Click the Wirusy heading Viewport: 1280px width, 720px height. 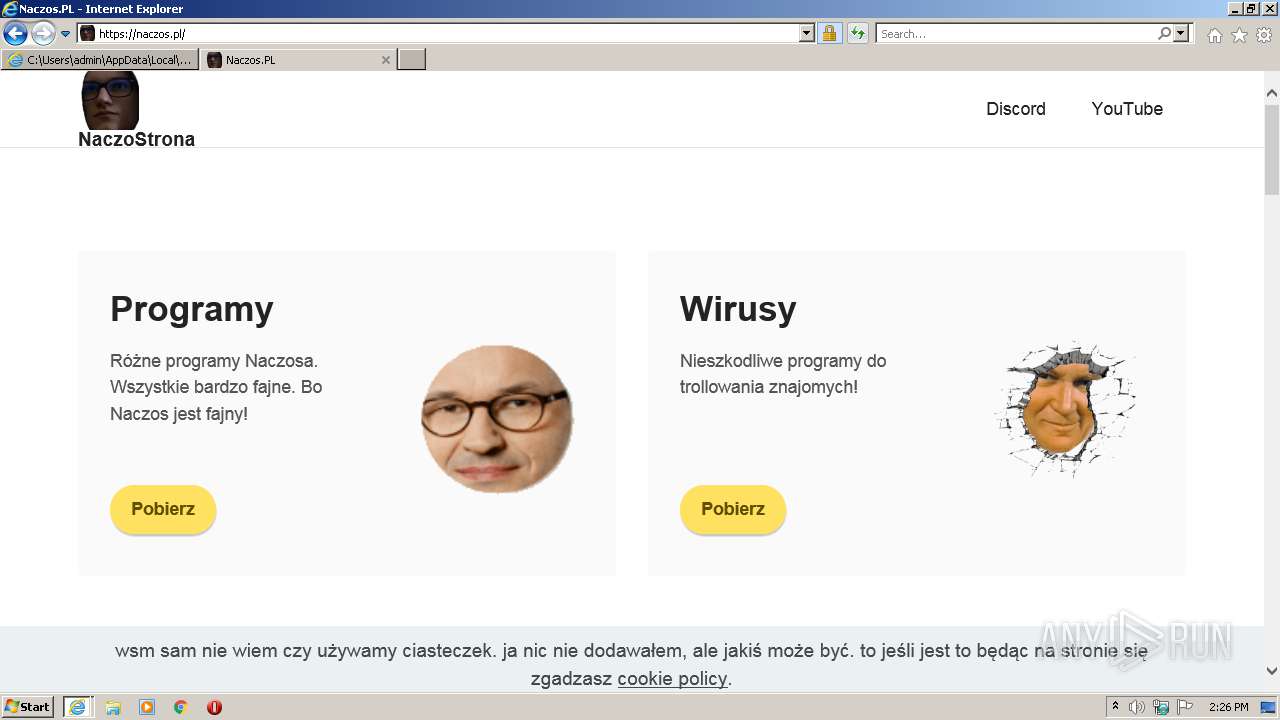pyautogui.click(x=738, y=309)
